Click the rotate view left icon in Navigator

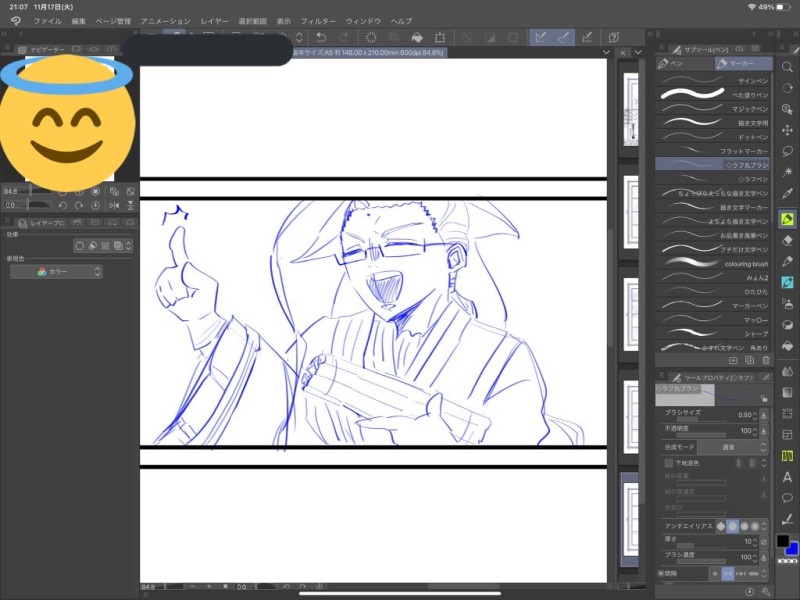pyautogui.click(x=63, y=205)
